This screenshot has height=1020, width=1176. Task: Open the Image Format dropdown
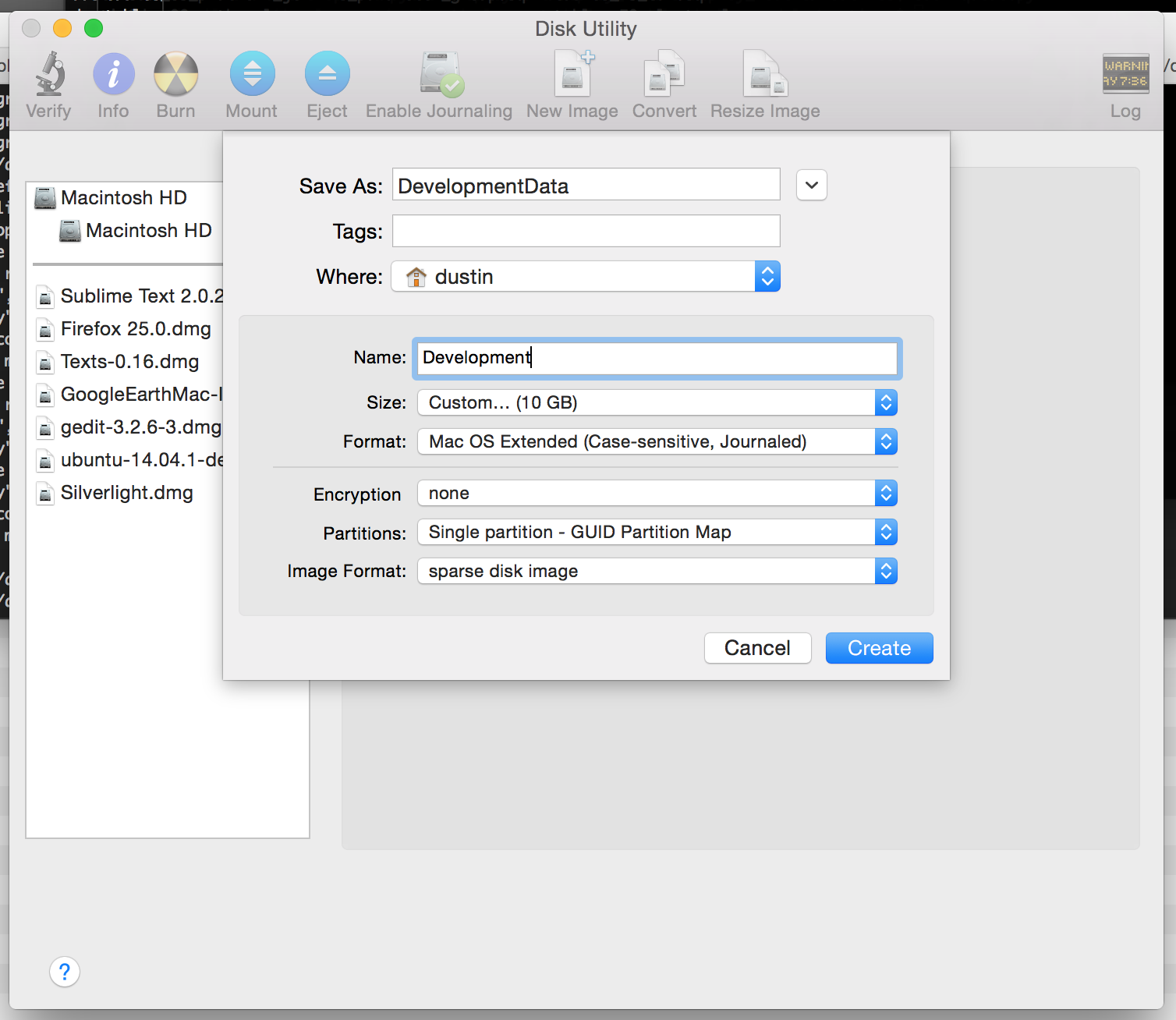[657, 572]
